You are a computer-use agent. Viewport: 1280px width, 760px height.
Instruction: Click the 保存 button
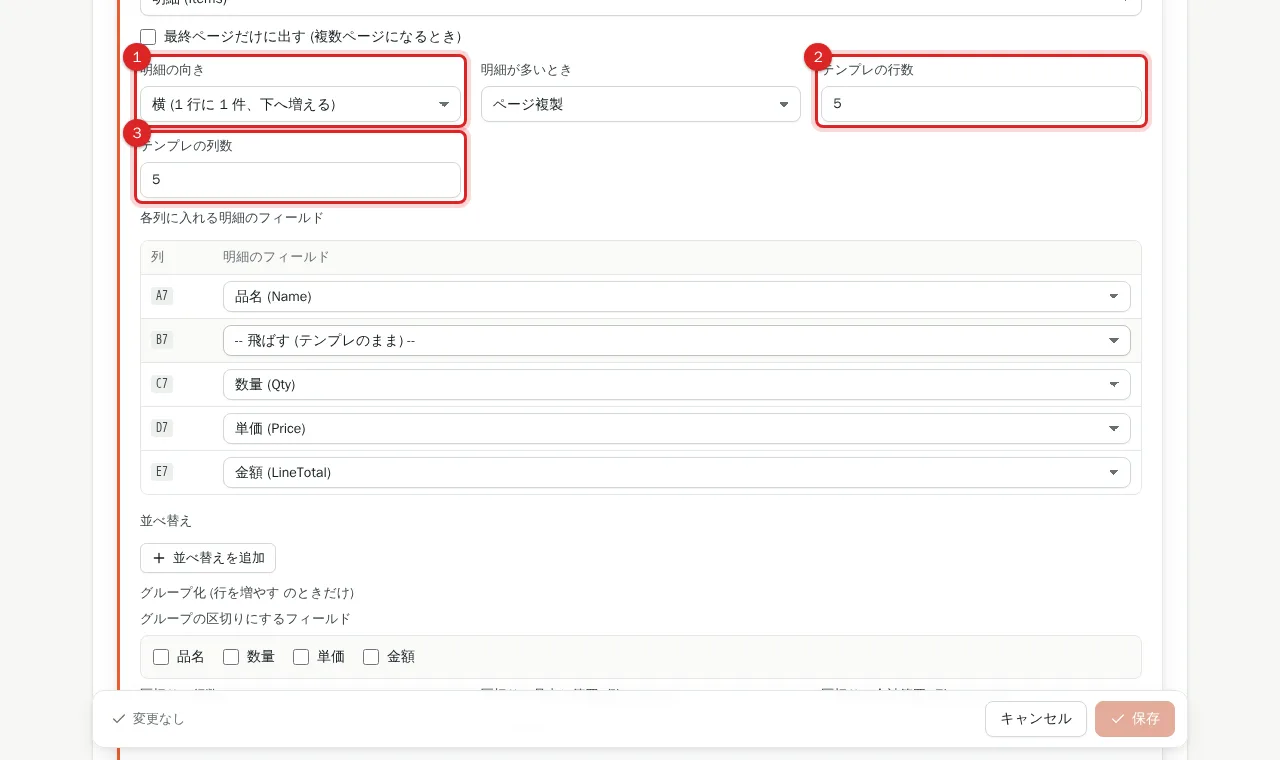[x=1135, y=719]
